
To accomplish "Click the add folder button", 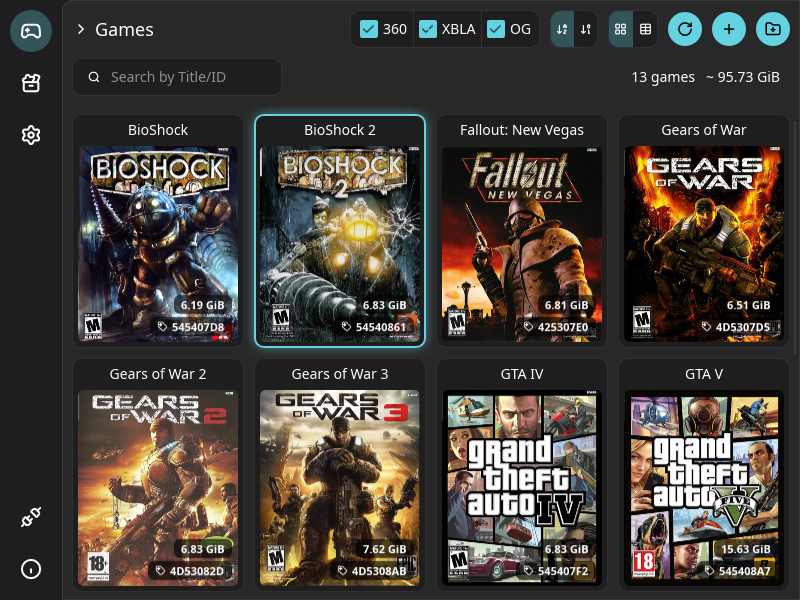I will [x=773, y=29].
